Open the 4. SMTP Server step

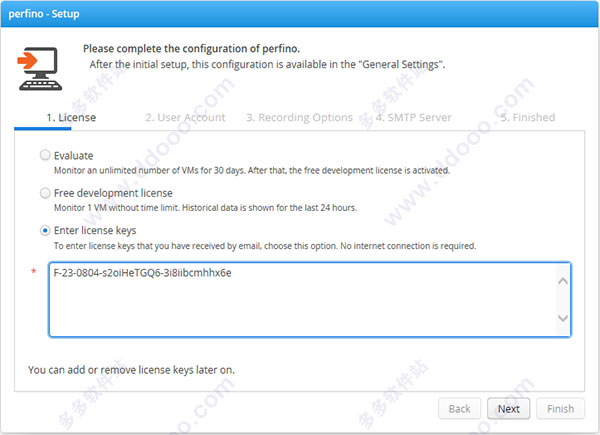[413, 117]
